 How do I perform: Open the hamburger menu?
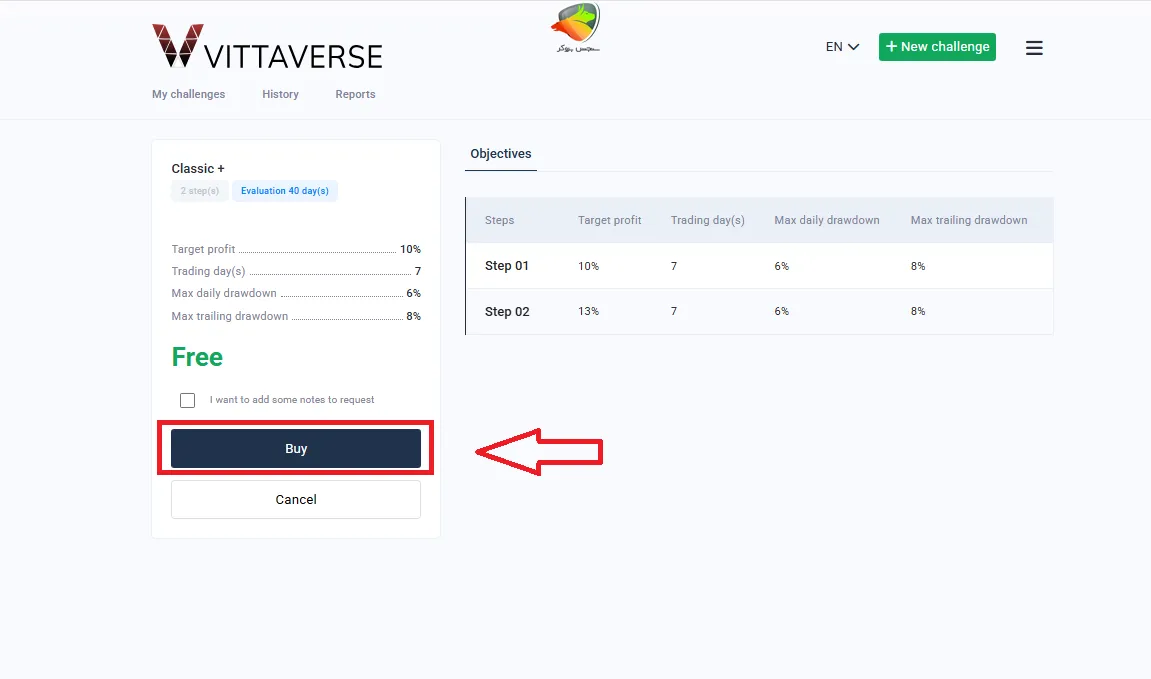[x=1034, y=47]
